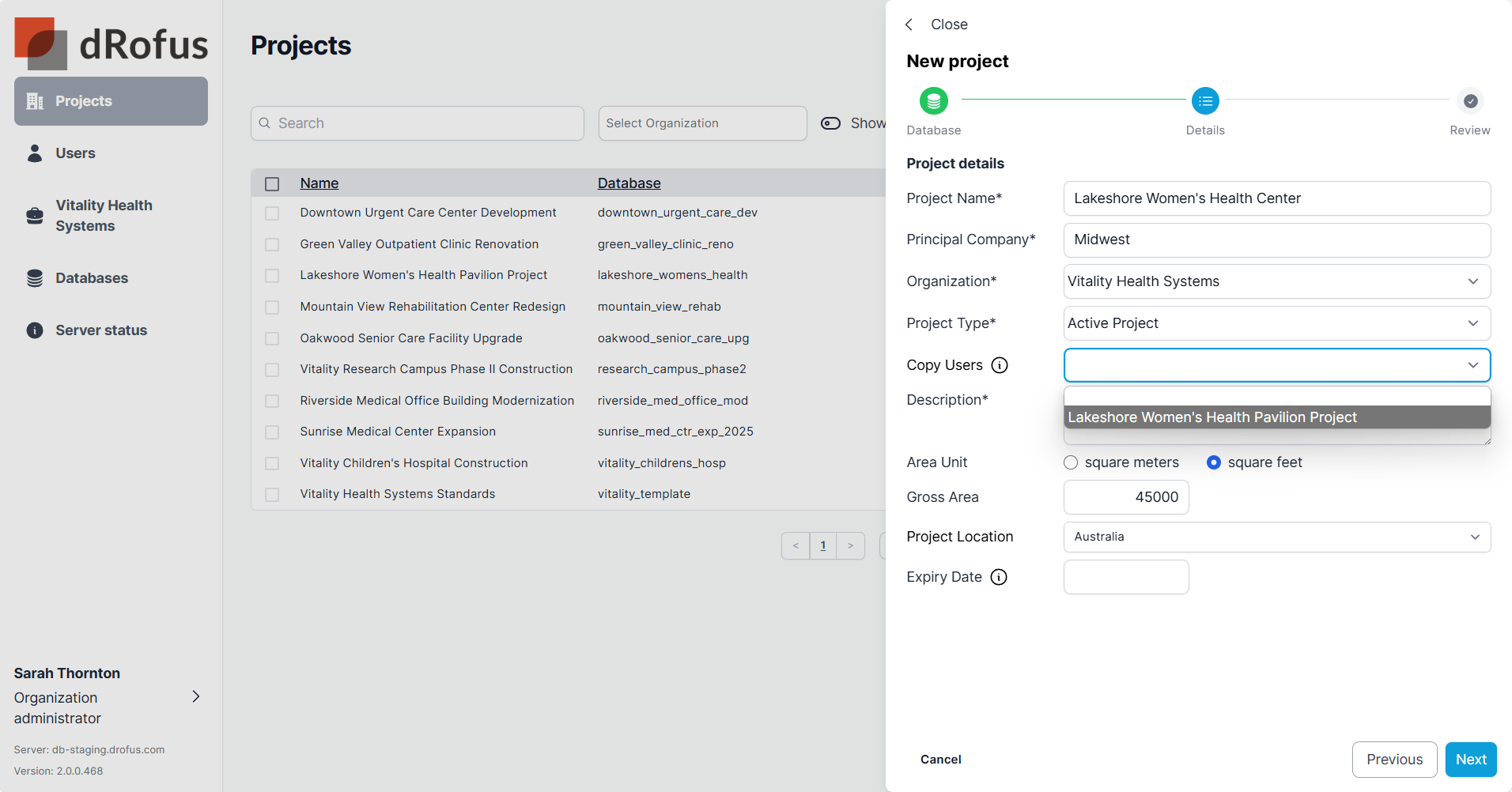Click into the Gross Area field
Image resolution: width=1512 pixels, height=792 pixels.
[x=1125, y=497]
